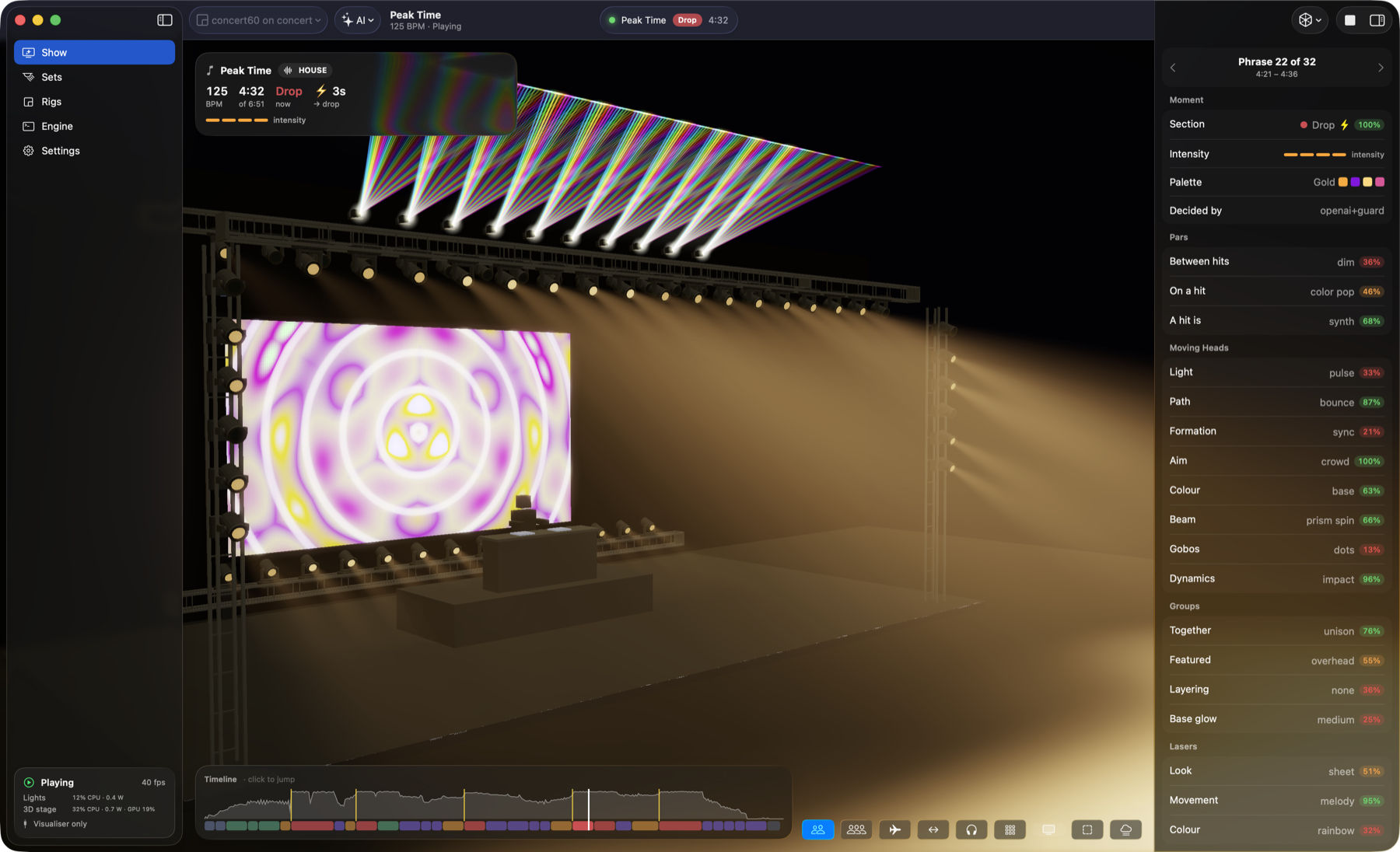Go to next phrase with right chevron
This screenshot has width=1400, height=852.
coord(1381,68)
